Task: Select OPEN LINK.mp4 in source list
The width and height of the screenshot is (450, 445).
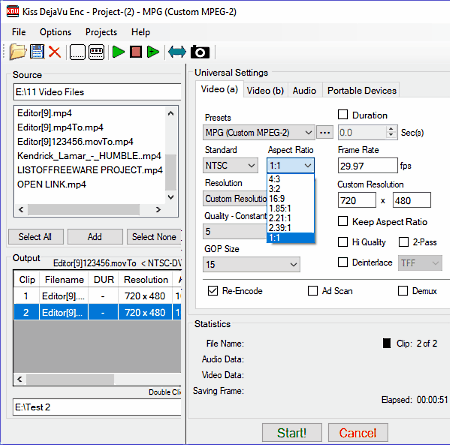Action: pyautogui.click(x=52, y=184)
